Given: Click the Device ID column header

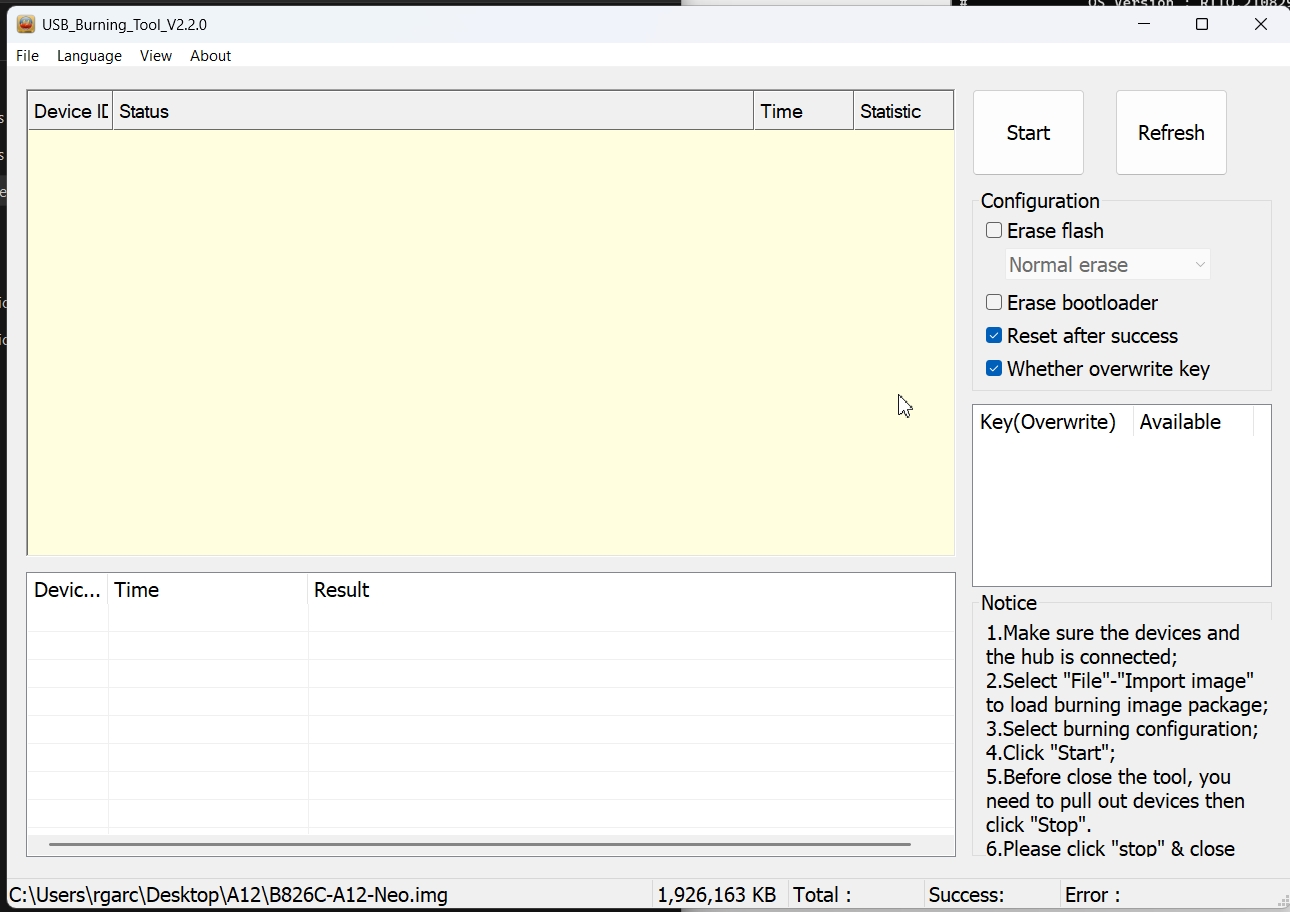Looking at the screenshot, I should click(x=70, y=111).
